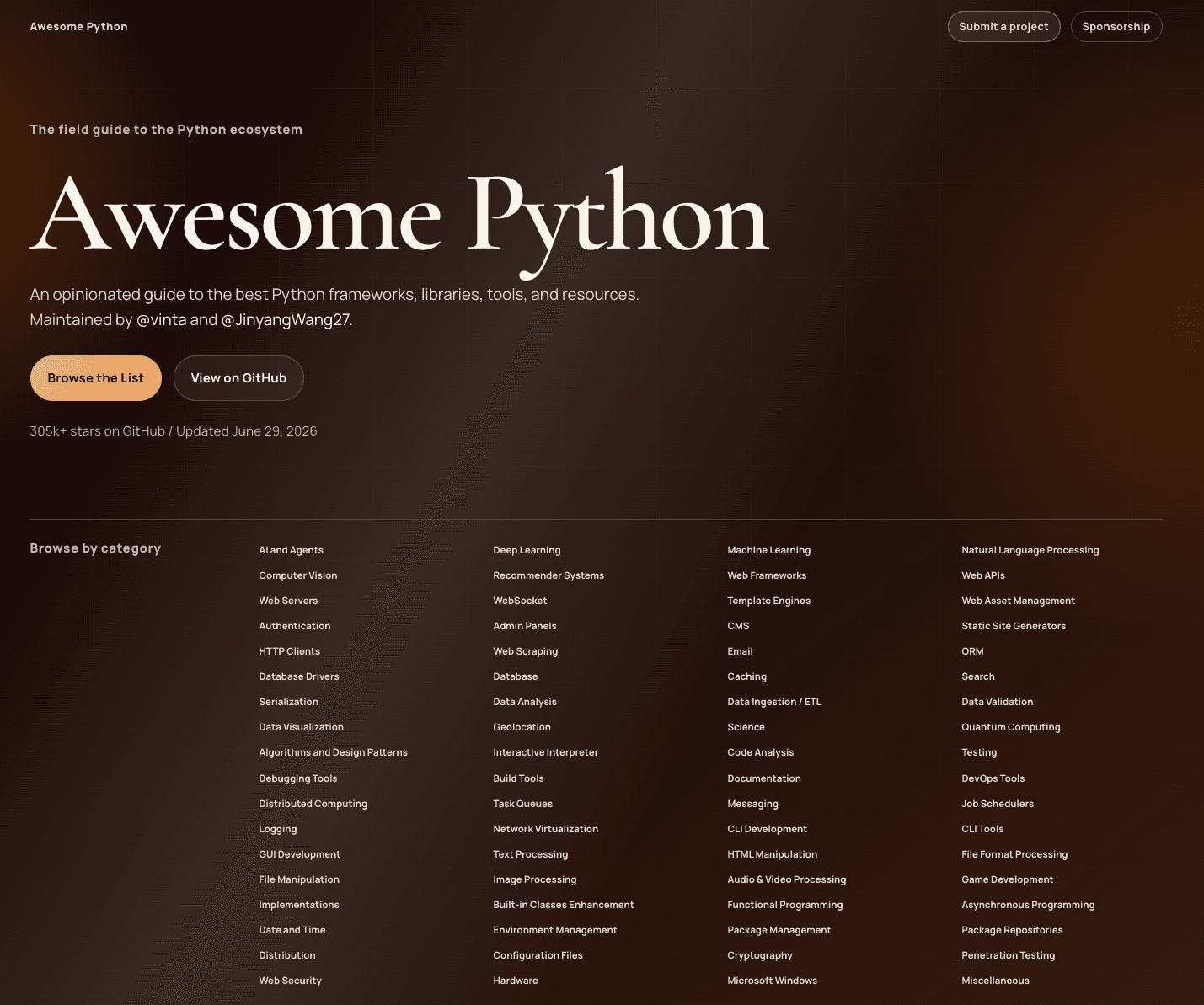Select the Environment Management category
Viewport: 1204px width, 1005px height.
coord(554,930)
